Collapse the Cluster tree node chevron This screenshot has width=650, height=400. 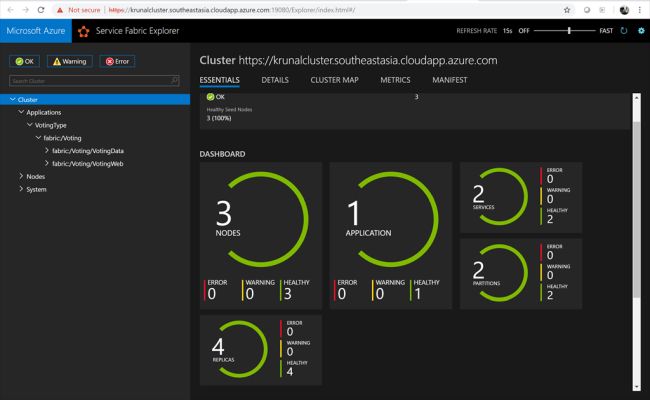[x=12, y=99]
